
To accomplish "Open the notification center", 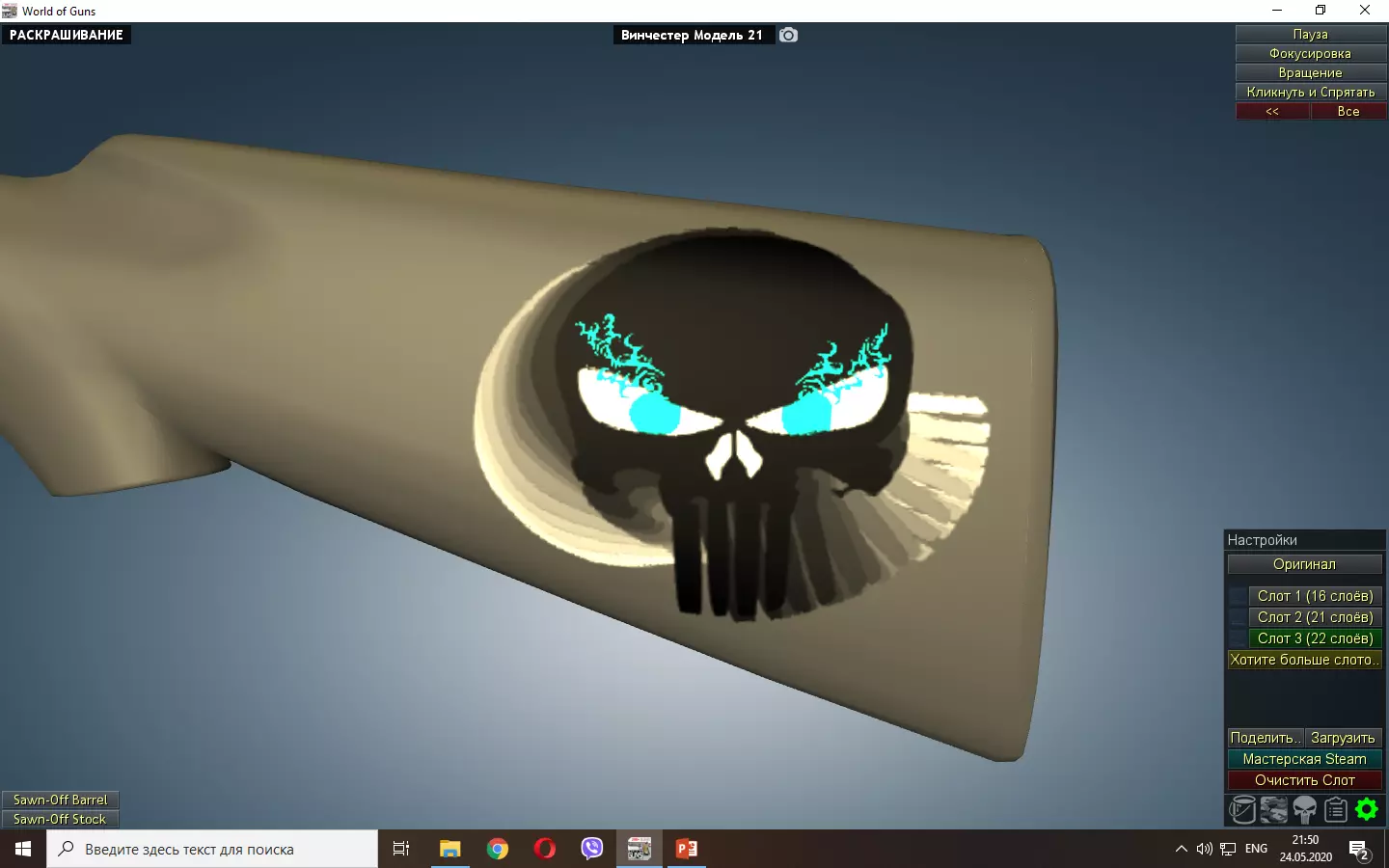I will [1360, 849].
